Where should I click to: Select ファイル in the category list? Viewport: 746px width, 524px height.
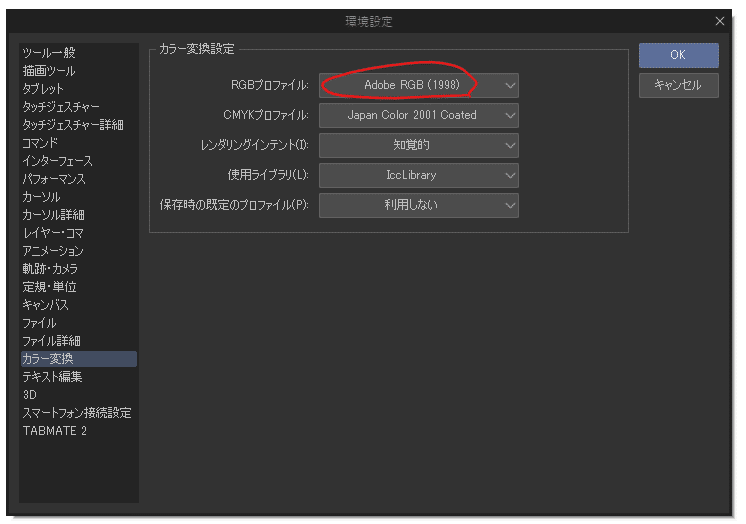[79, 323]
